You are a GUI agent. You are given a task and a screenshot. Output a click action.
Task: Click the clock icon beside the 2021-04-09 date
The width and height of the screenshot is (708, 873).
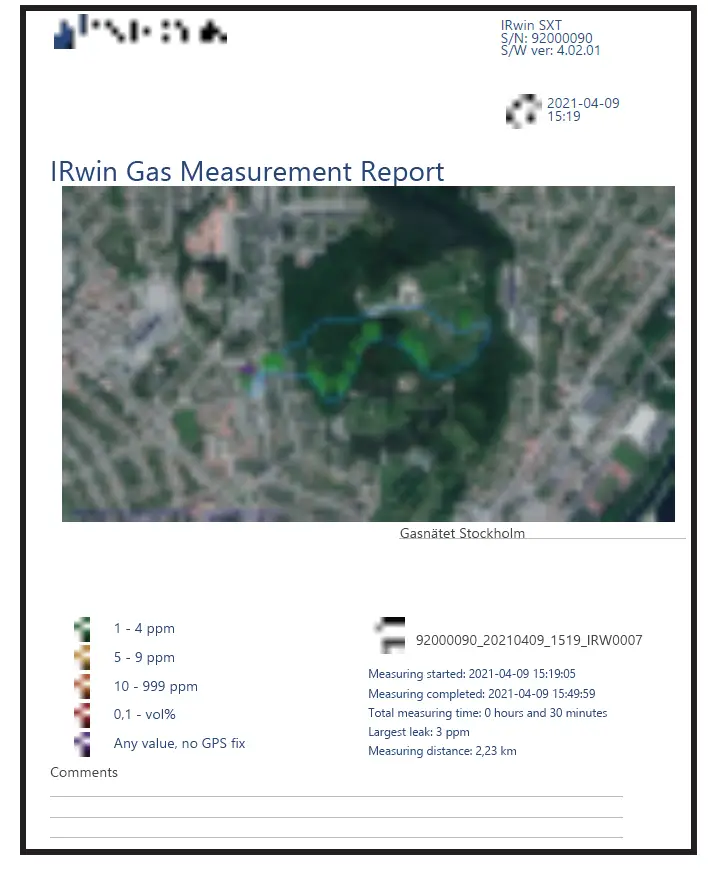[x=523, y=111]
